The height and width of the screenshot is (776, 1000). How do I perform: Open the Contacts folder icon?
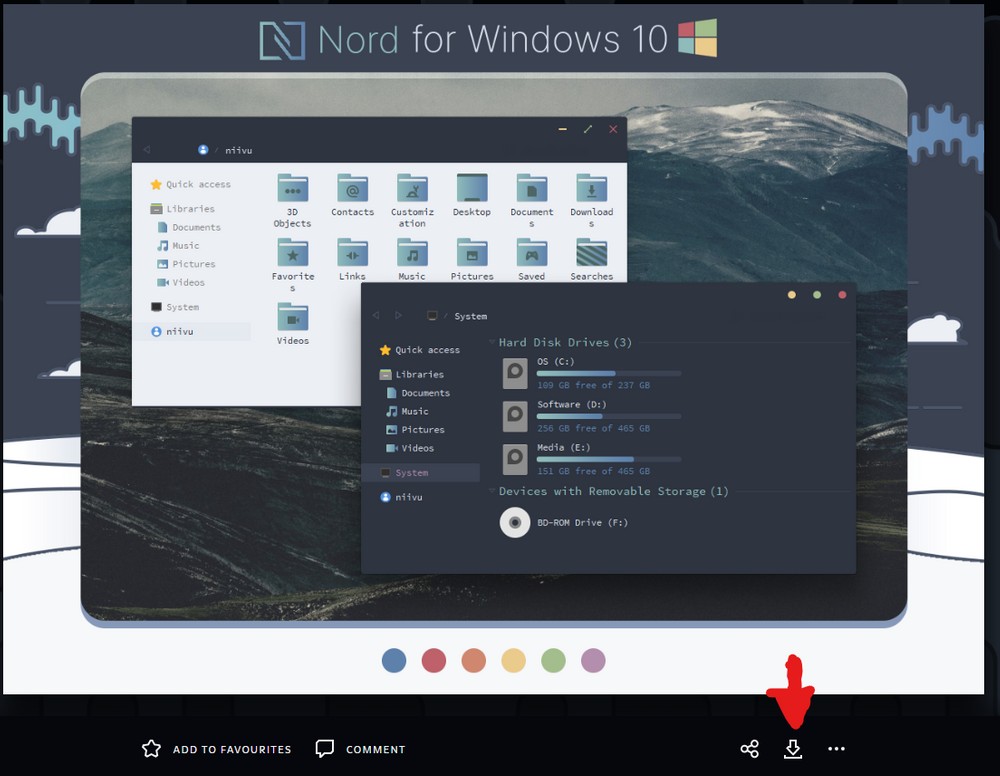352,189
